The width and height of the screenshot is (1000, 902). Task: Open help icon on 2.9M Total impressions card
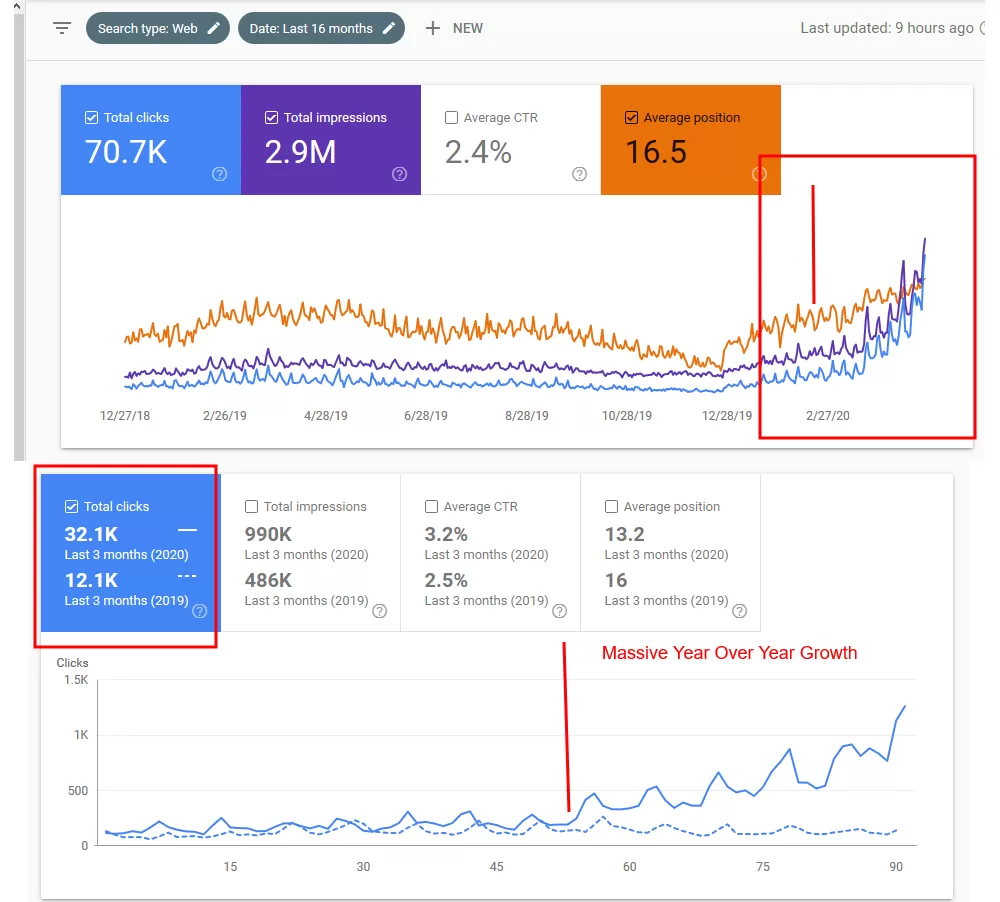400,174
